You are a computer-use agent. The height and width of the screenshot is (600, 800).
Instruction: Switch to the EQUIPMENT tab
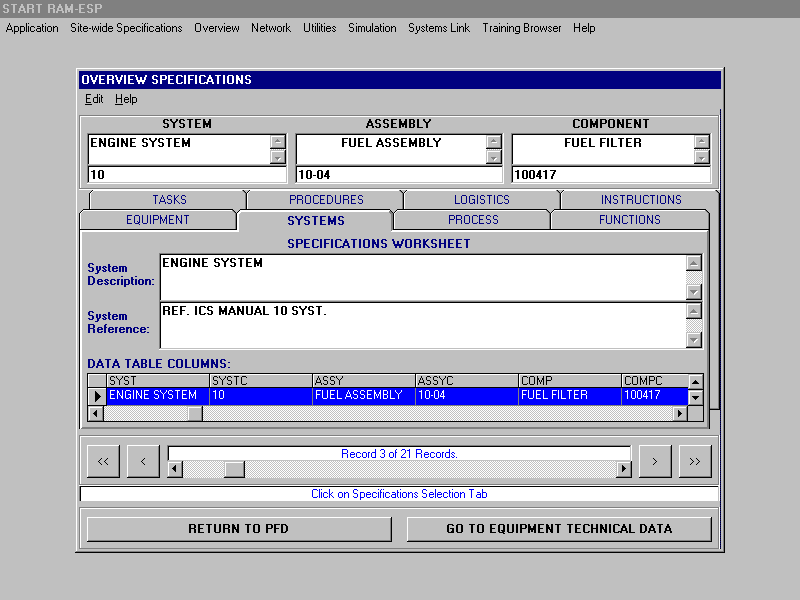158,220
